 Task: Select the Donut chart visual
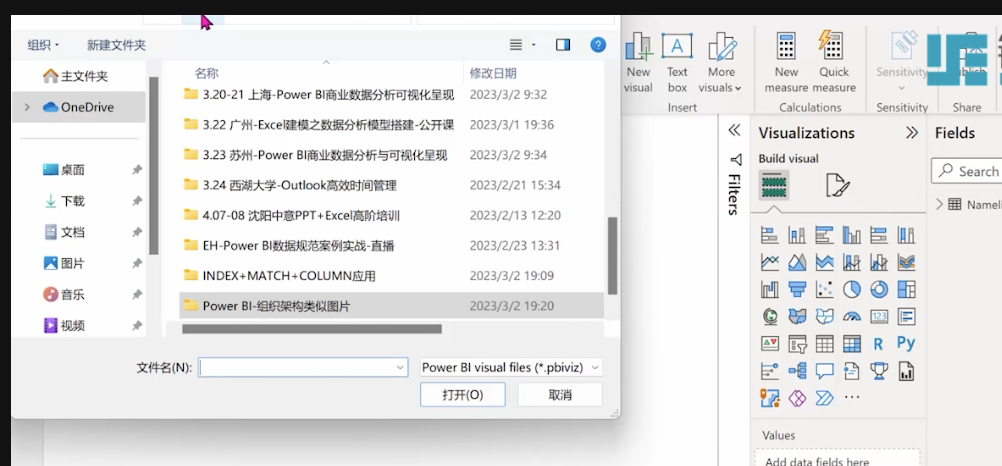tap(879, 290)
